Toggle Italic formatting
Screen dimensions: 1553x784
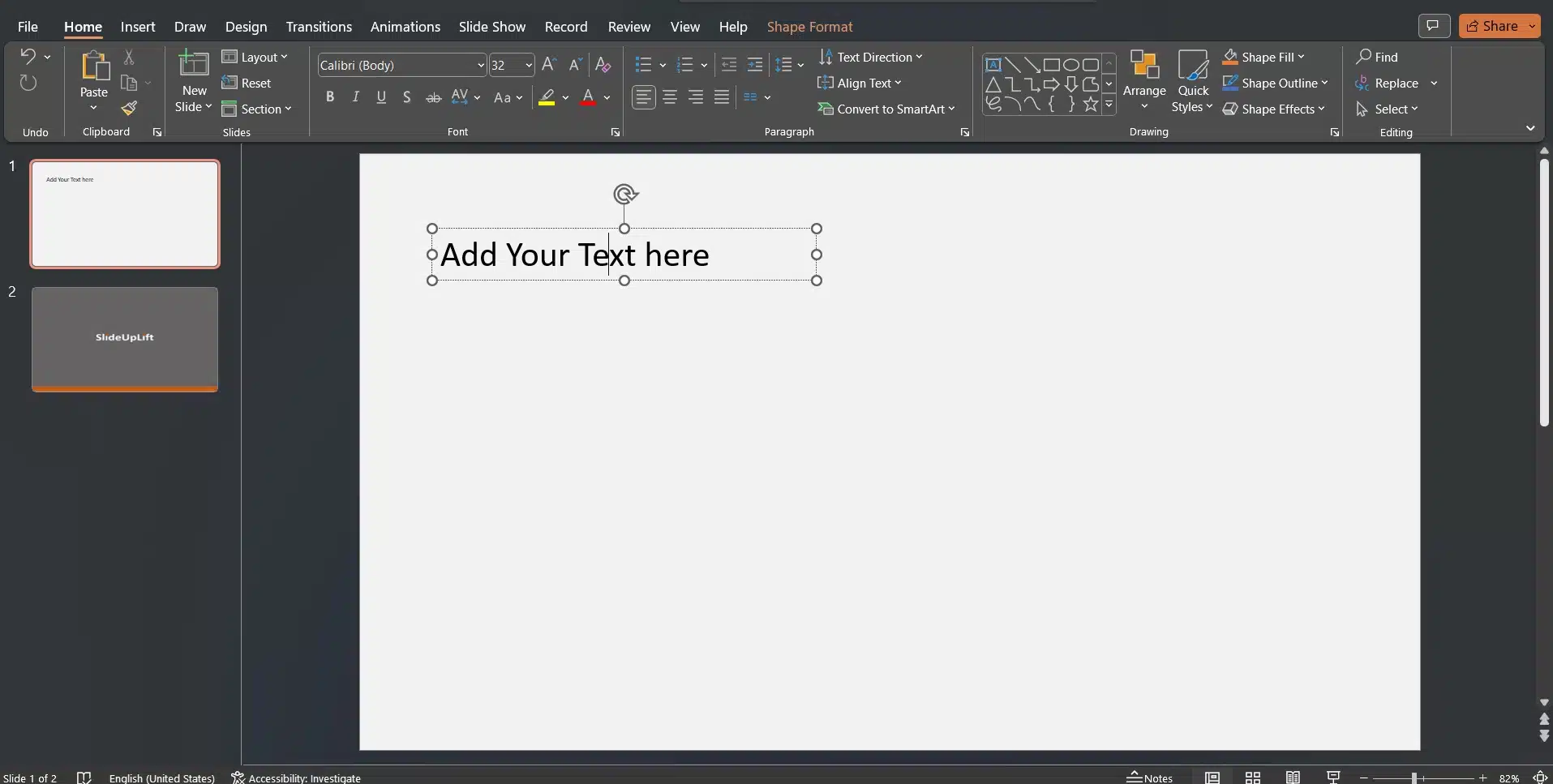(x=355, y=97)
